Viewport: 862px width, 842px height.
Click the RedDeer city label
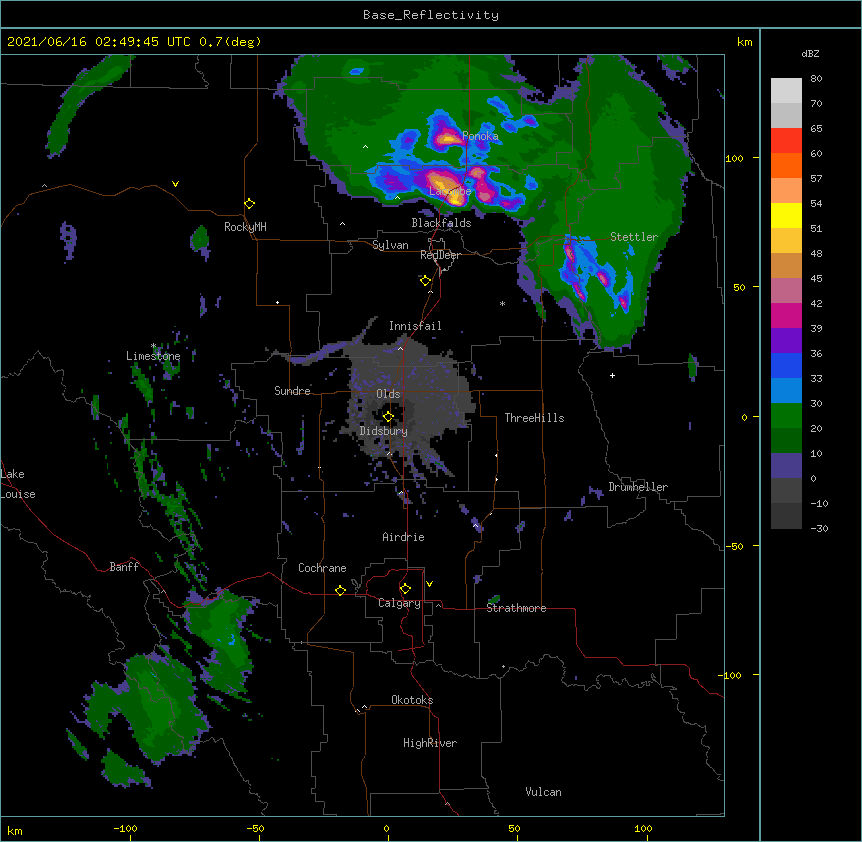(440, 255)
